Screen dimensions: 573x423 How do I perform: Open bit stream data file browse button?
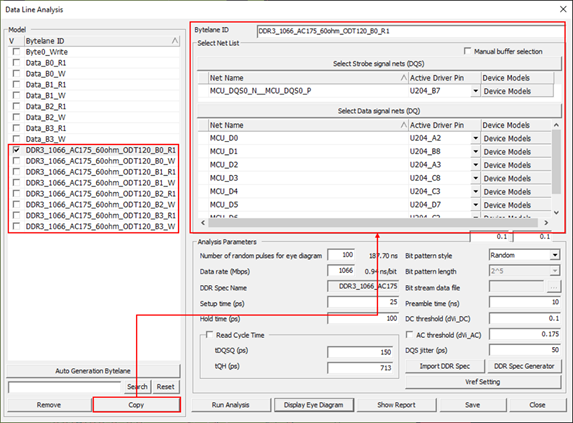pos(554,287)
